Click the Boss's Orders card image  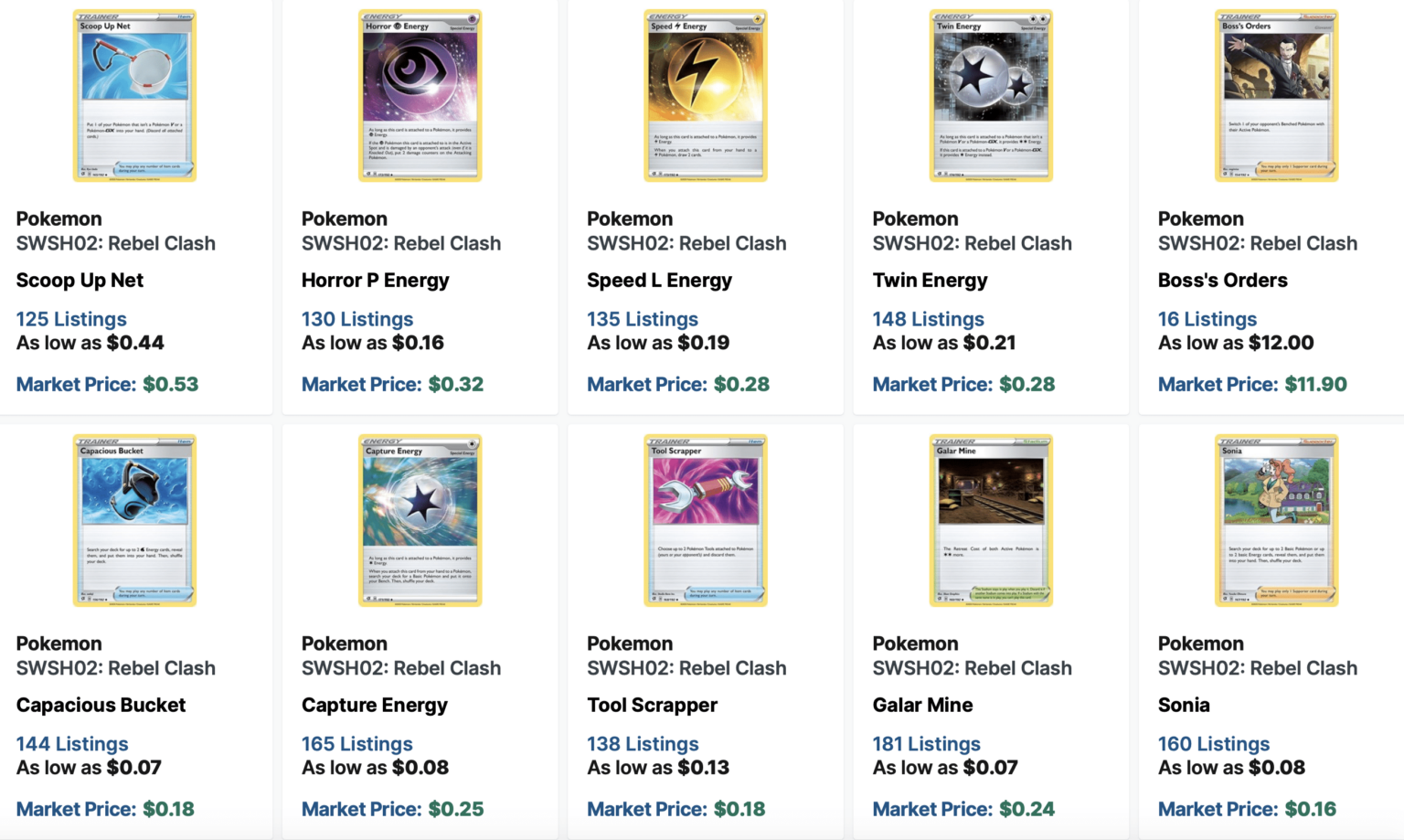click(x=1275, y=95)
